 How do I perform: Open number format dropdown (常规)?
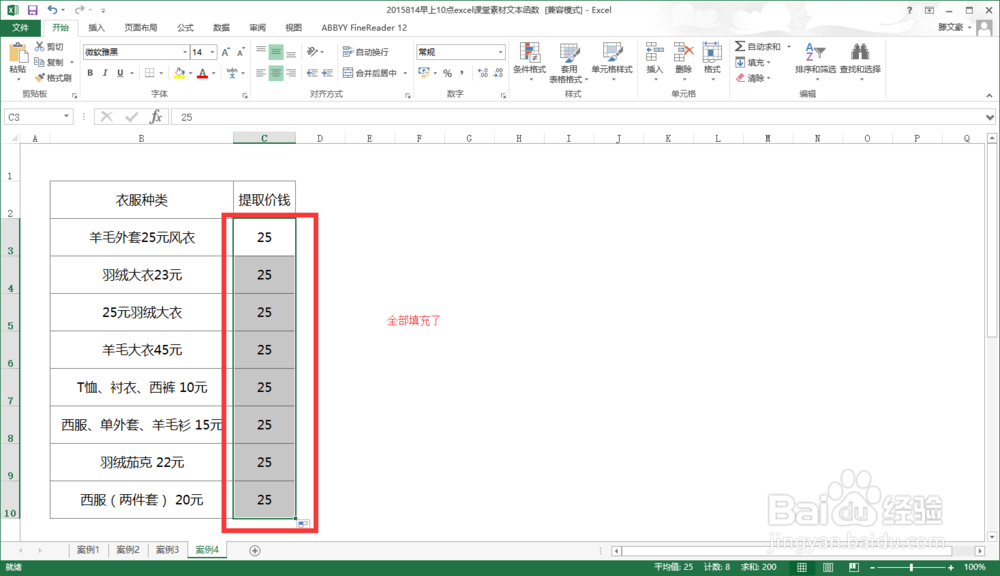(x=501, y=52)
